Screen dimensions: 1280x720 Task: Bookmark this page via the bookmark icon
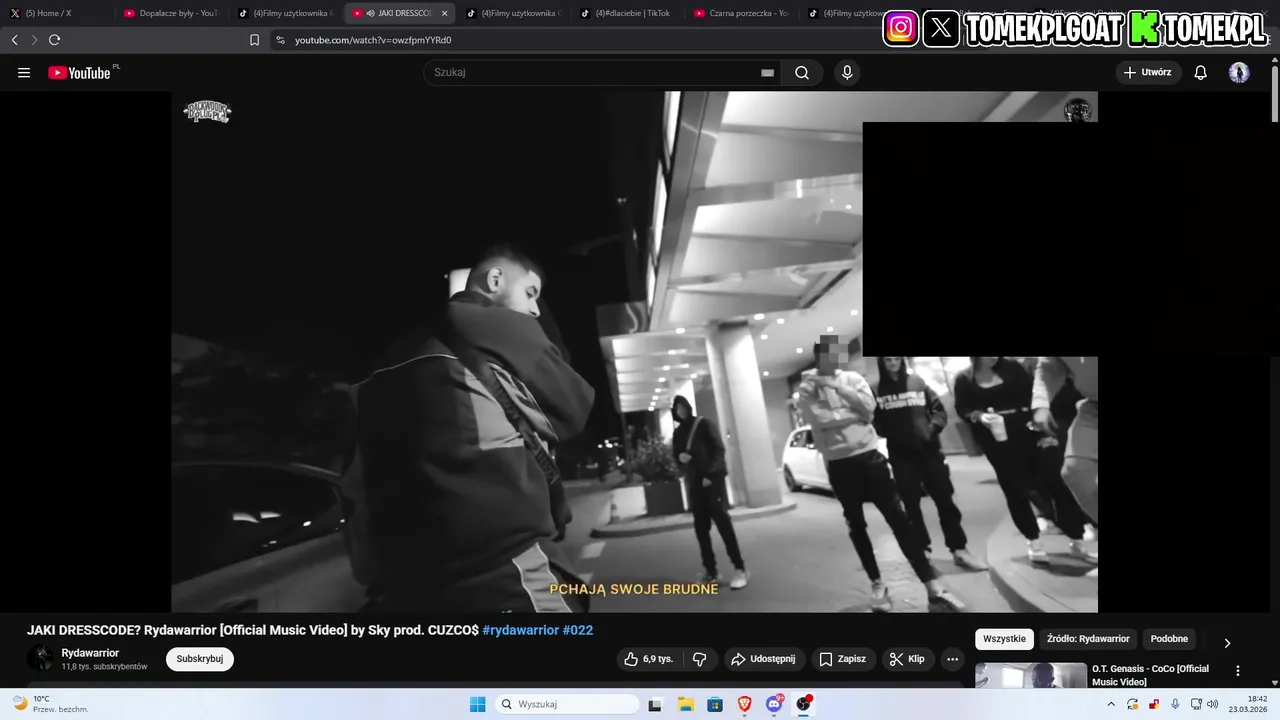[x=254, y=40]
